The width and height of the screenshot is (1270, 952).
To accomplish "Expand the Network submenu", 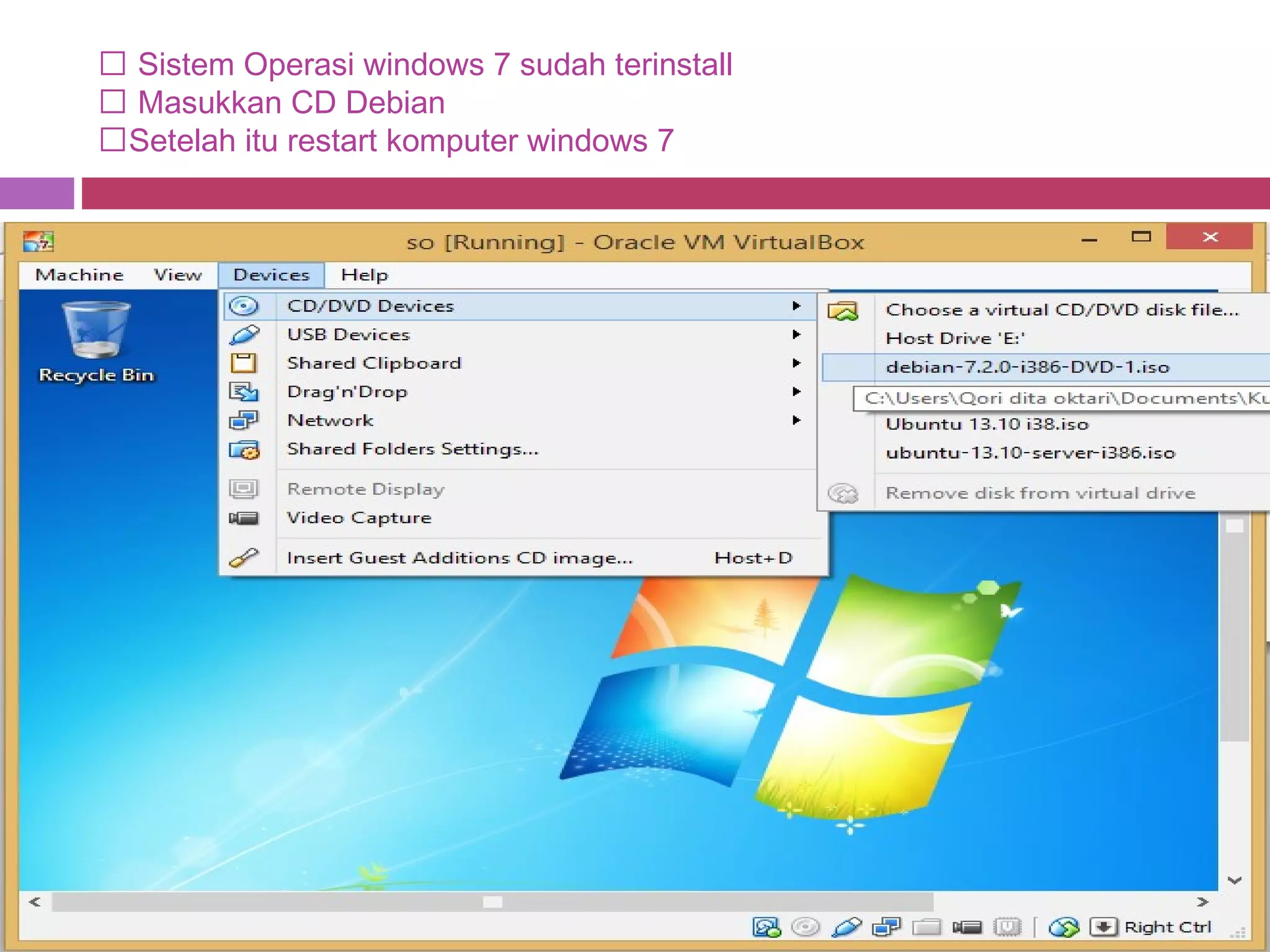I will pyautogui.click(x=331, y=420).
